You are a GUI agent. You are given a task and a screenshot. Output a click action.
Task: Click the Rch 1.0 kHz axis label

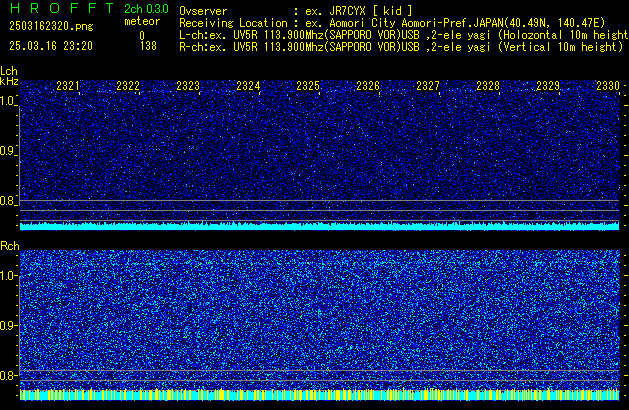click(8, 276)
